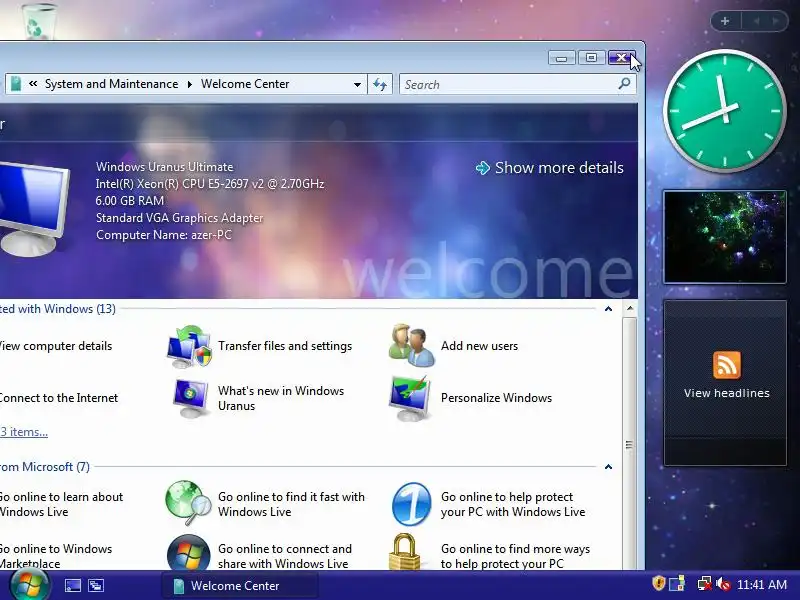Click Personalize Windows text
This screenshot has width=800, height=600.
[x=496, y=398]
